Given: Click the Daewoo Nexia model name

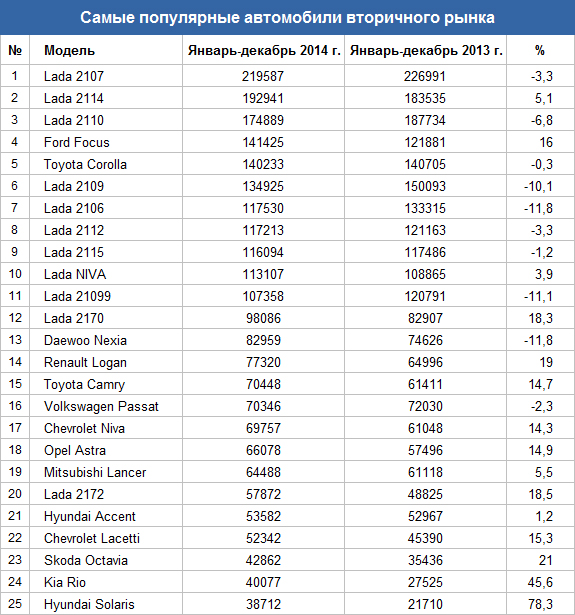Looking at the screenshot, I should tap(85, 340).
